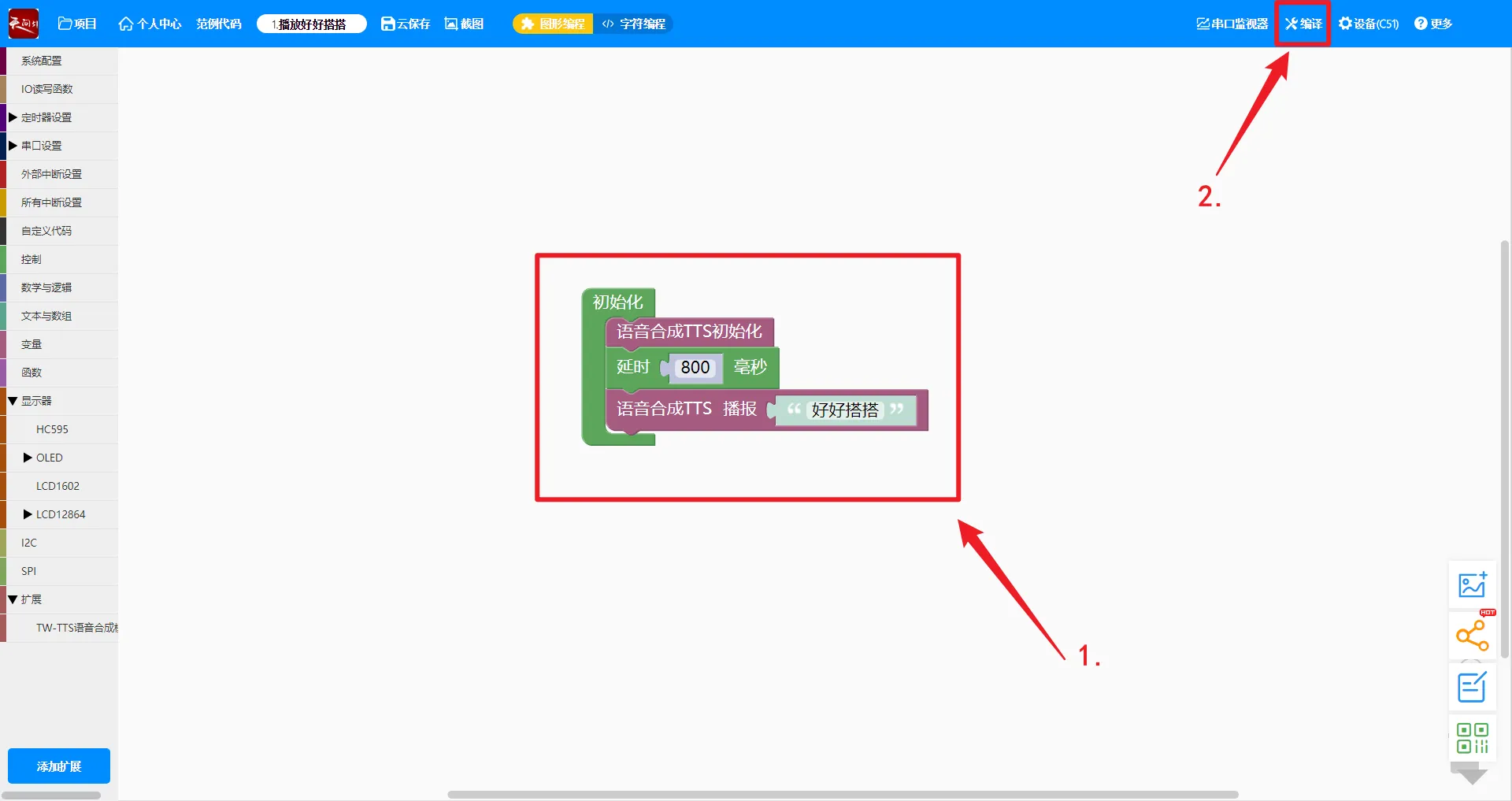The height and width of the screenshot is (801, 1512).
Task: Expand the 定时器设置 category
Action: pyautogui.click(x=13, y=117)
